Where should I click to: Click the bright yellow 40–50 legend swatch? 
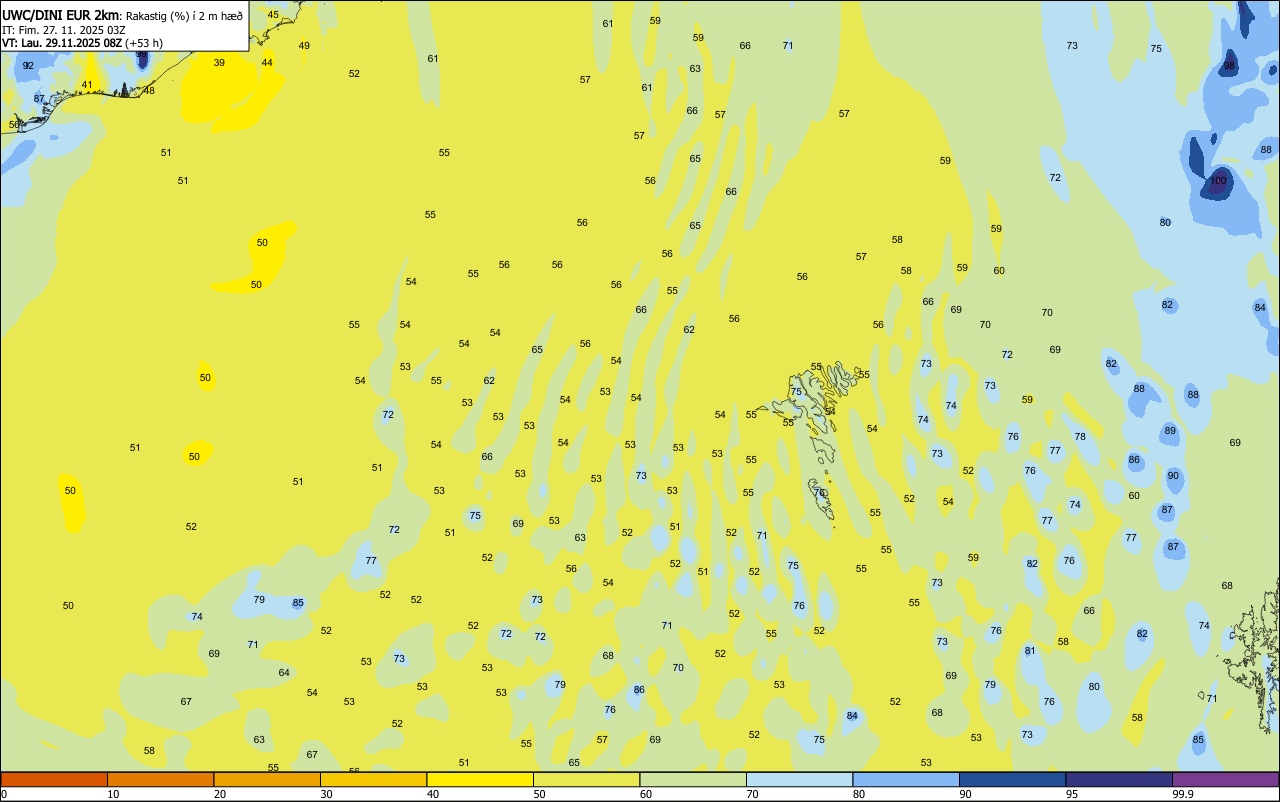480,779
